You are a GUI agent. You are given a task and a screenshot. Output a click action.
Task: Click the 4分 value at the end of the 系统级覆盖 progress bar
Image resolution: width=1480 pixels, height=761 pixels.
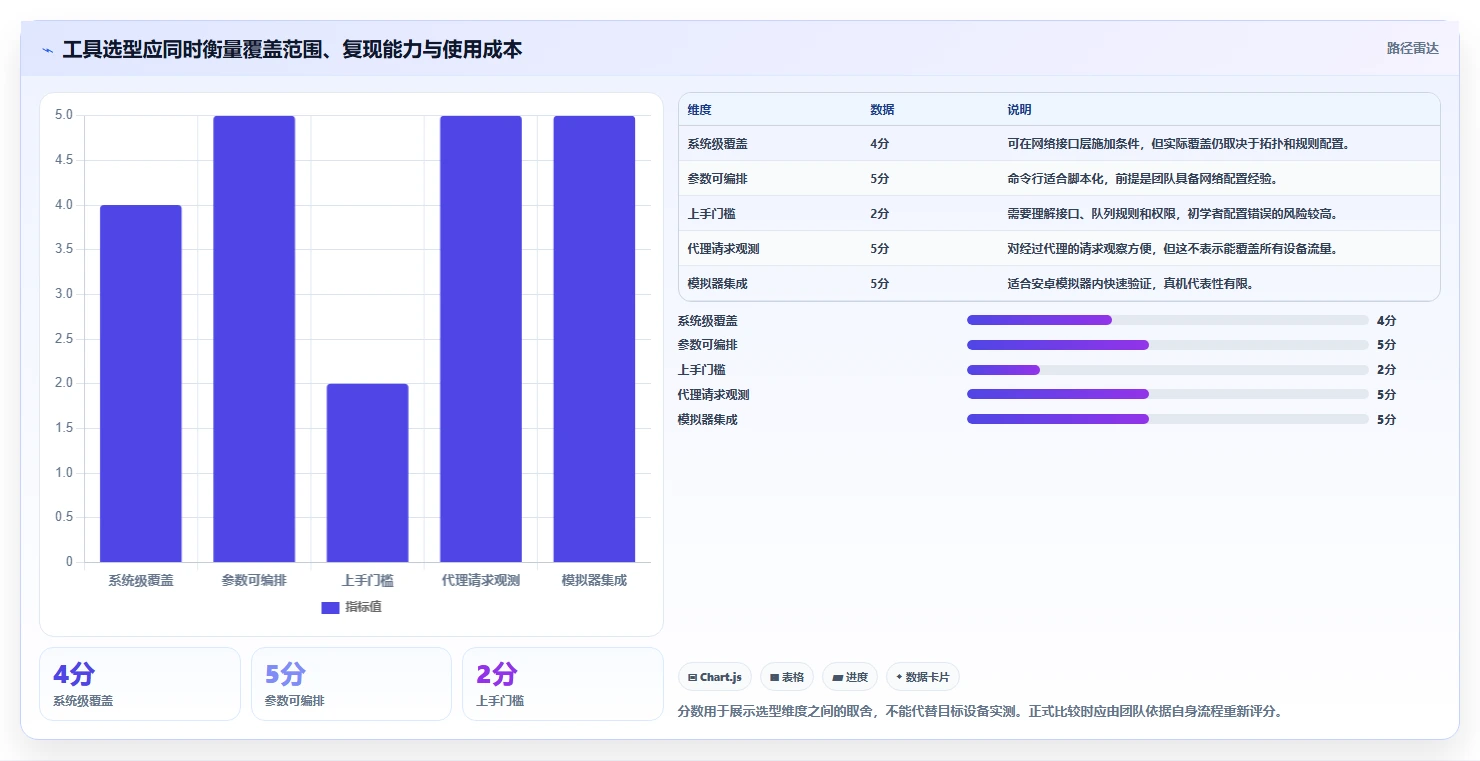point(1386,321)
